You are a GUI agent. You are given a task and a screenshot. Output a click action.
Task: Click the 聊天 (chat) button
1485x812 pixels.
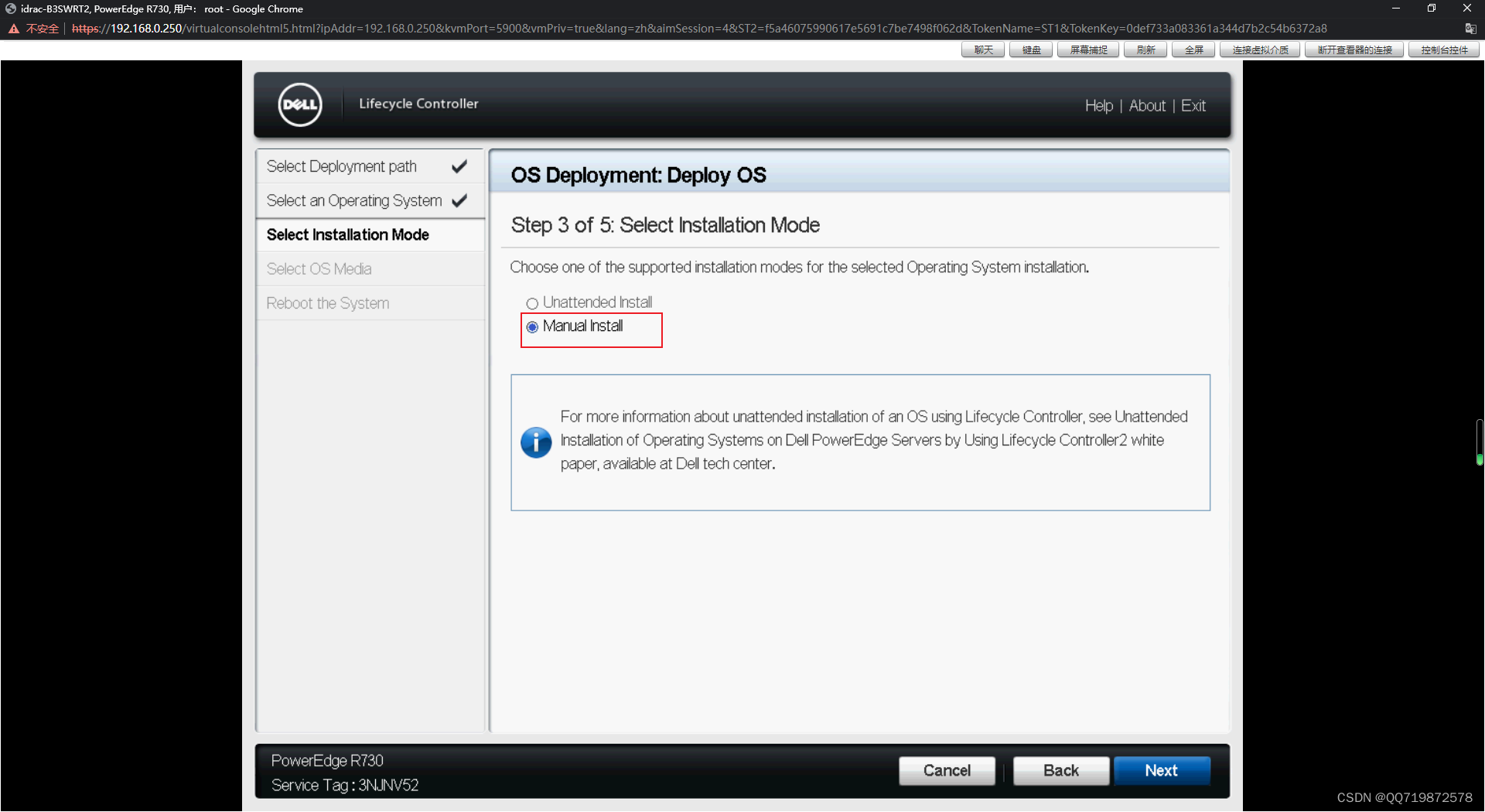coord(983,49)
